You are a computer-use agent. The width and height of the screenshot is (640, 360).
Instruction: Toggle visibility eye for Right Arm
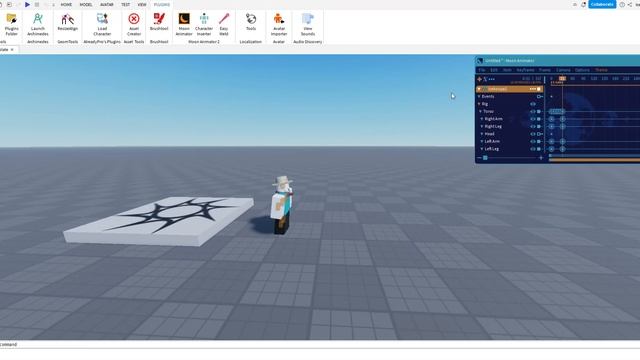click(x=533, y=119)
